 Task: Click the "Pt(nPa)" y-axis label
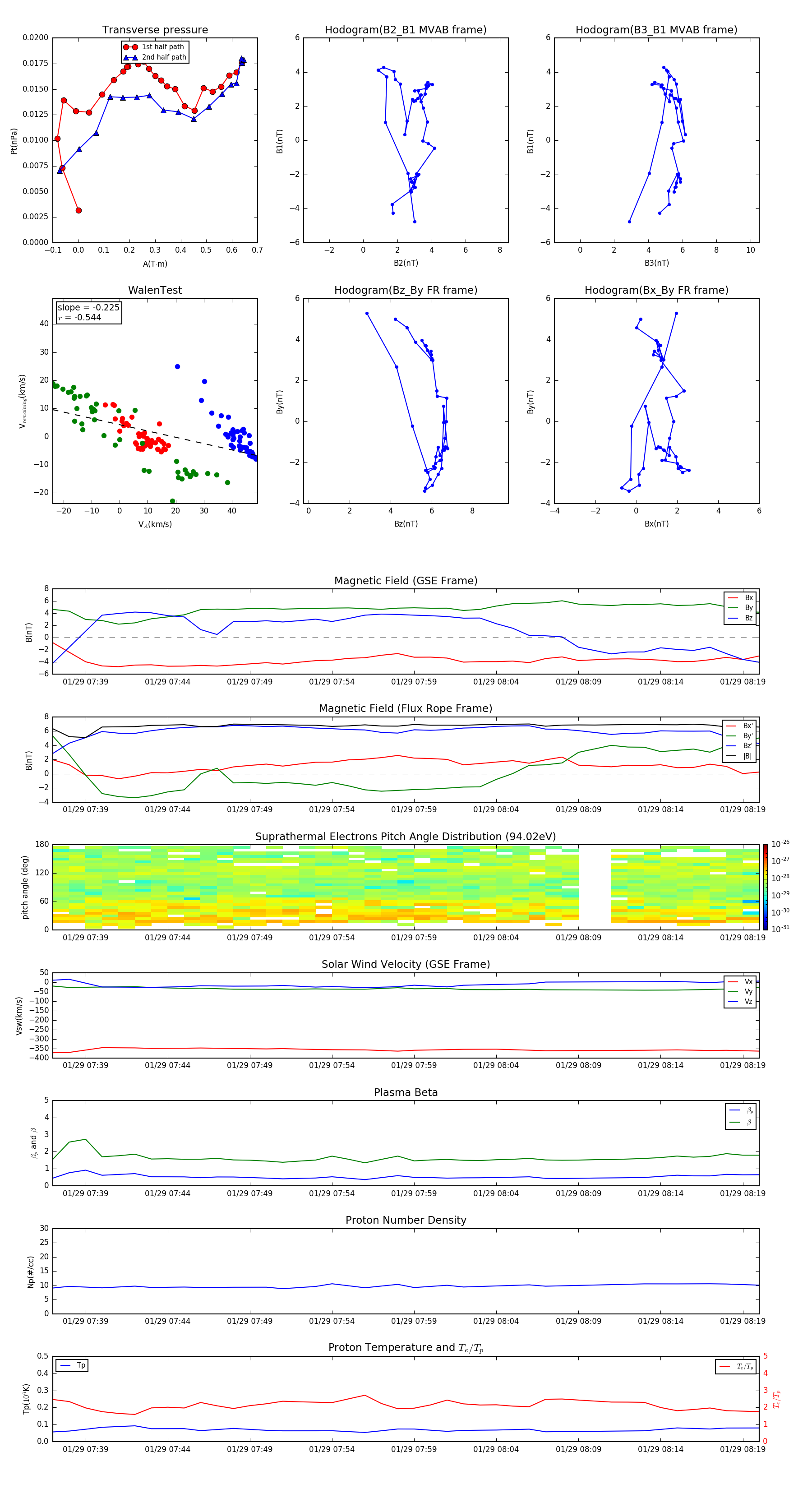coord(14,140)
